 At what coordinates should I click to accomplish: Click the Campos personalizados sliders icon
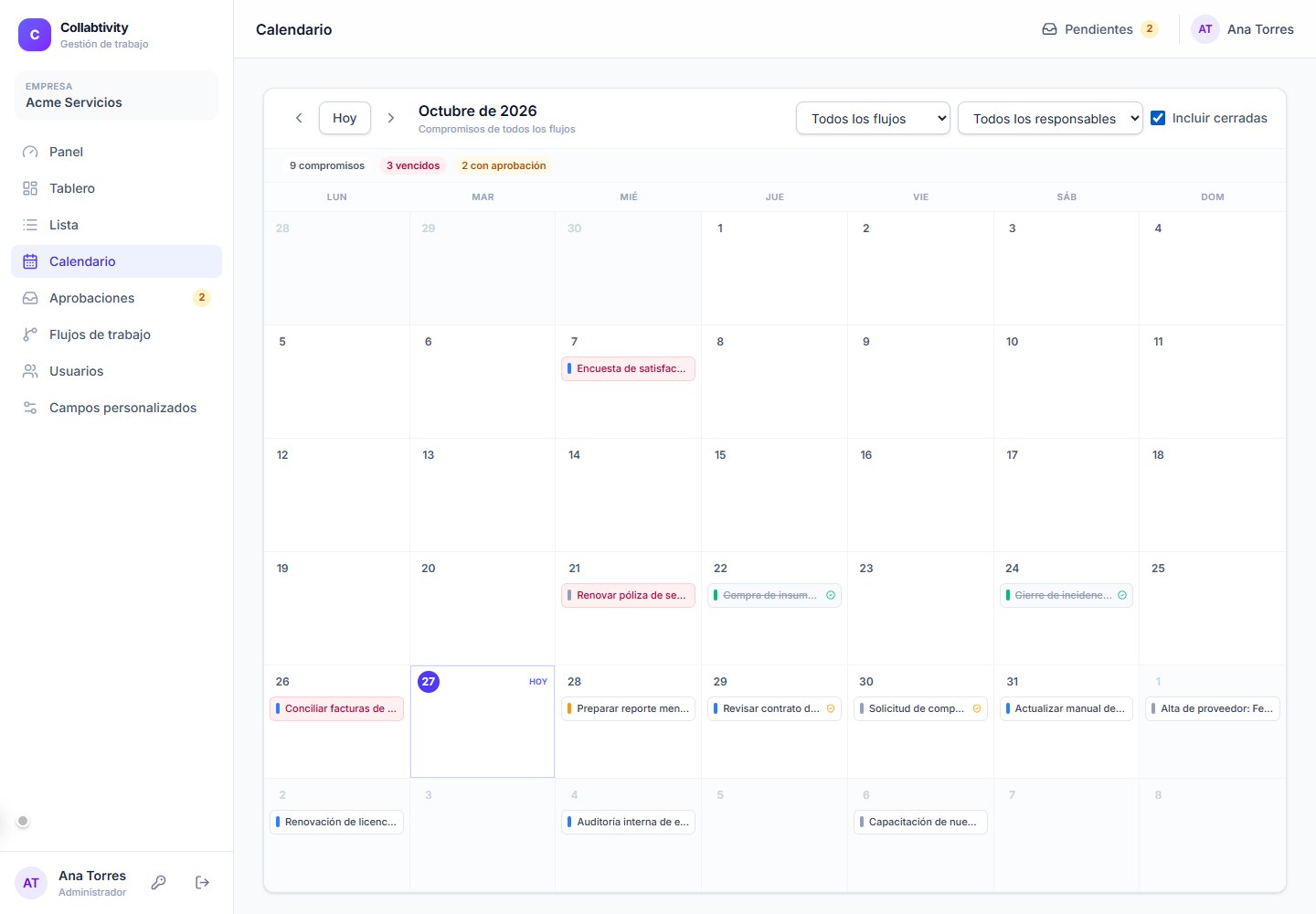point(30,408)
